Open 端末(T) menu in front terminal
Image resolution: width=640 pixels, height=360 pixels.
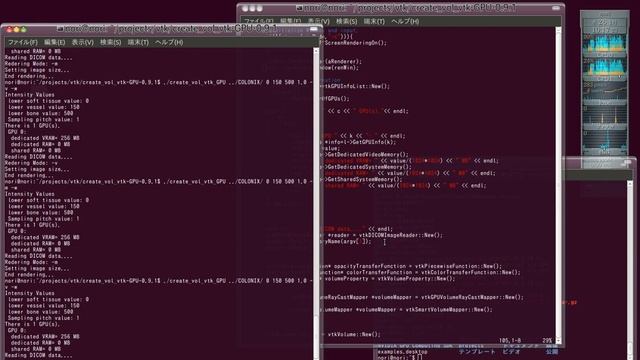point(138,42)
